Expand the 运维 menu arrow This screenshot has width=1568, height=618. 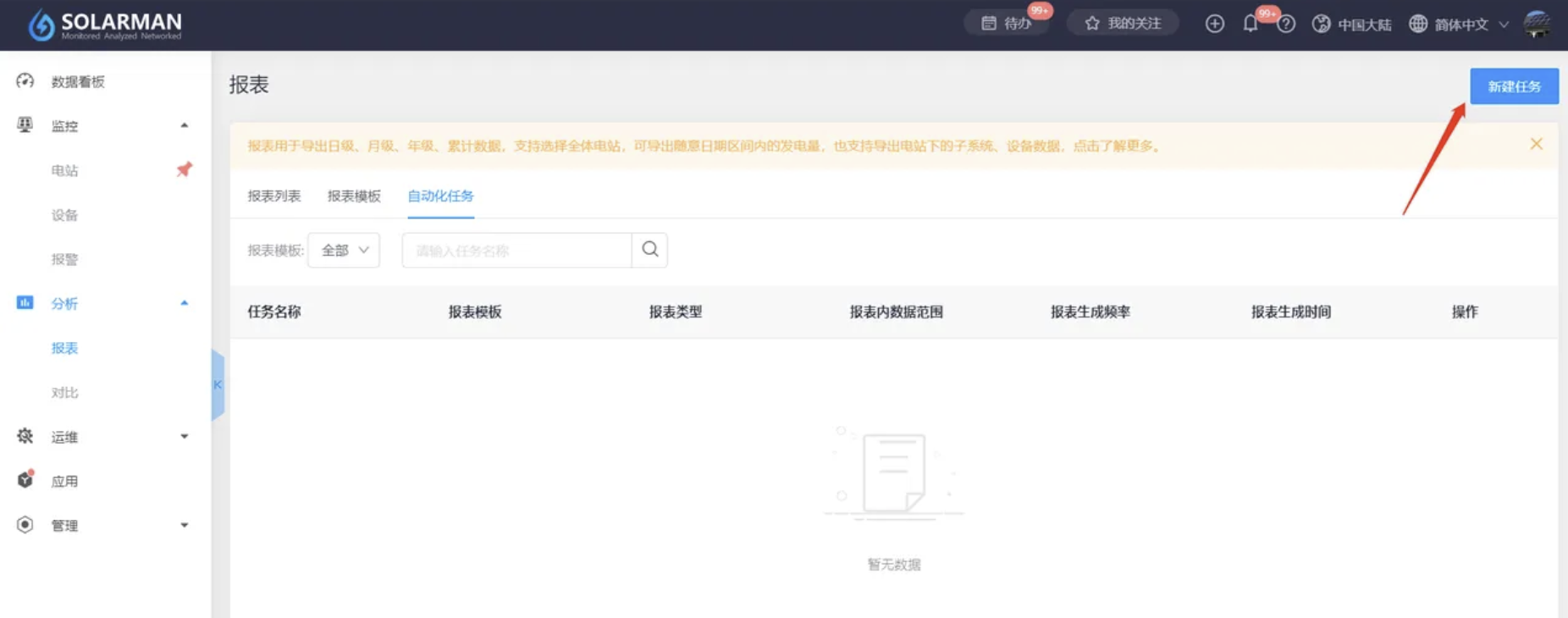[x=185, y=437]
